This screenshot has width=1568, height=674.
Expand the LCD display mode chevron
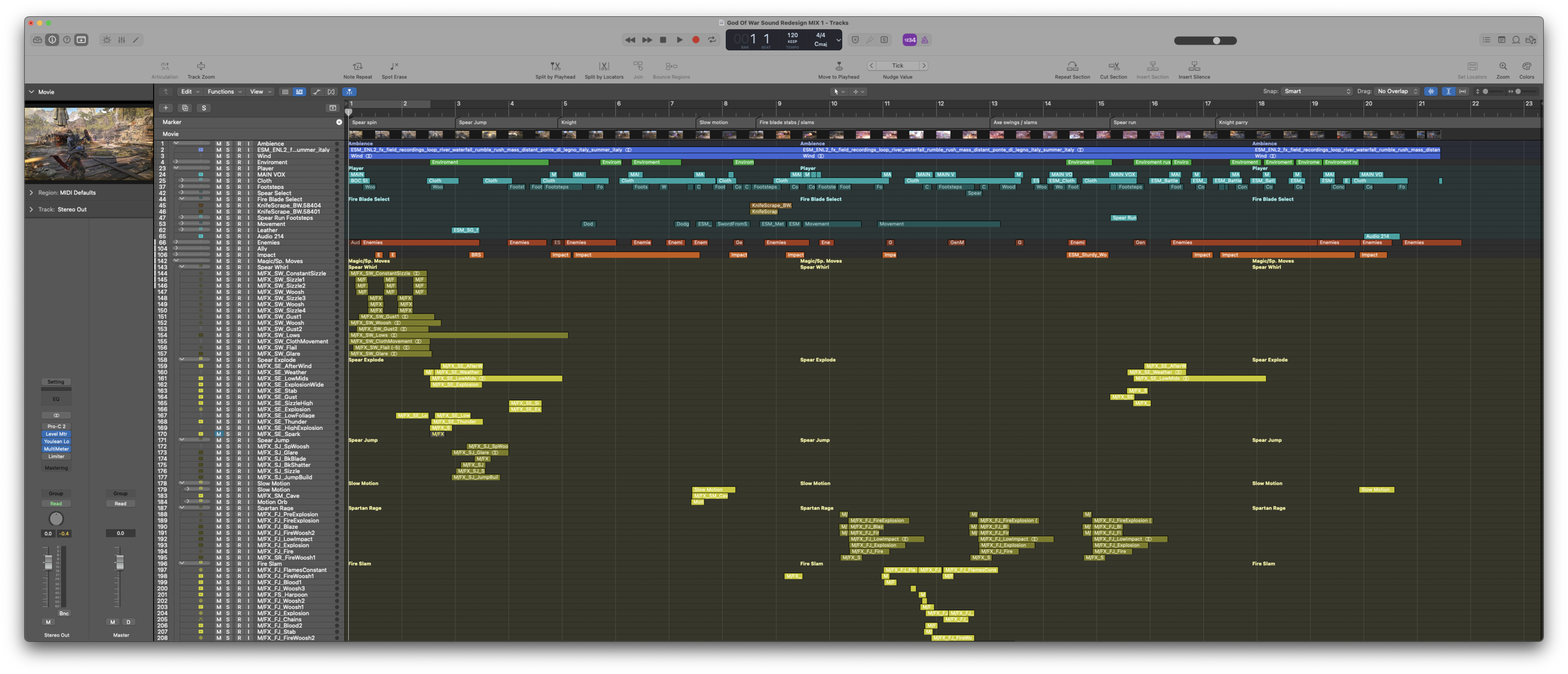click(838, 40)
